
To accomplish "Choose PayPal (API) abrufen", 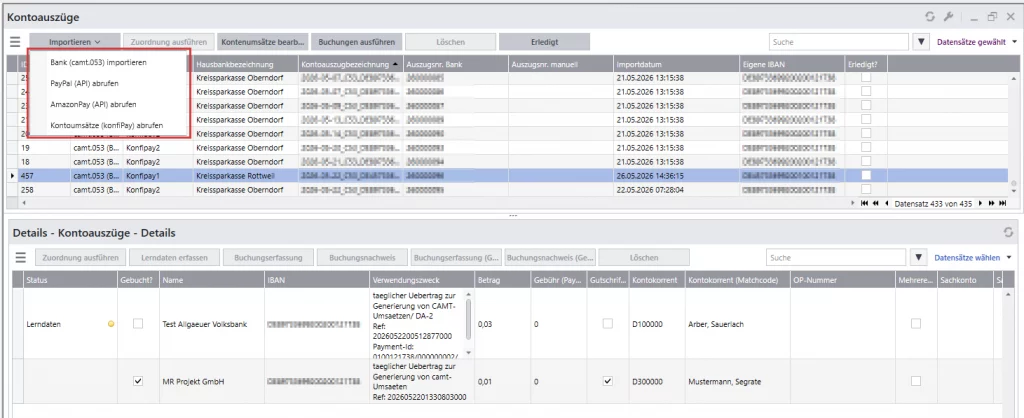I will [84, 84].
